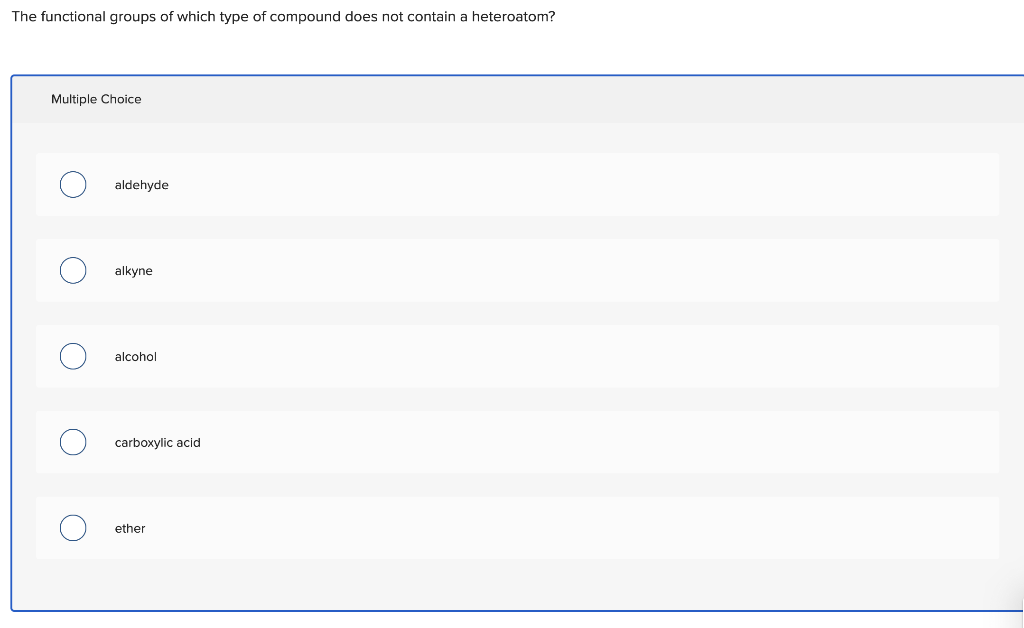Click the 'alkyne' answer label text
The height and width of the screenshot is (628, 1024).
pyautogui.click(x=134, y=271)
